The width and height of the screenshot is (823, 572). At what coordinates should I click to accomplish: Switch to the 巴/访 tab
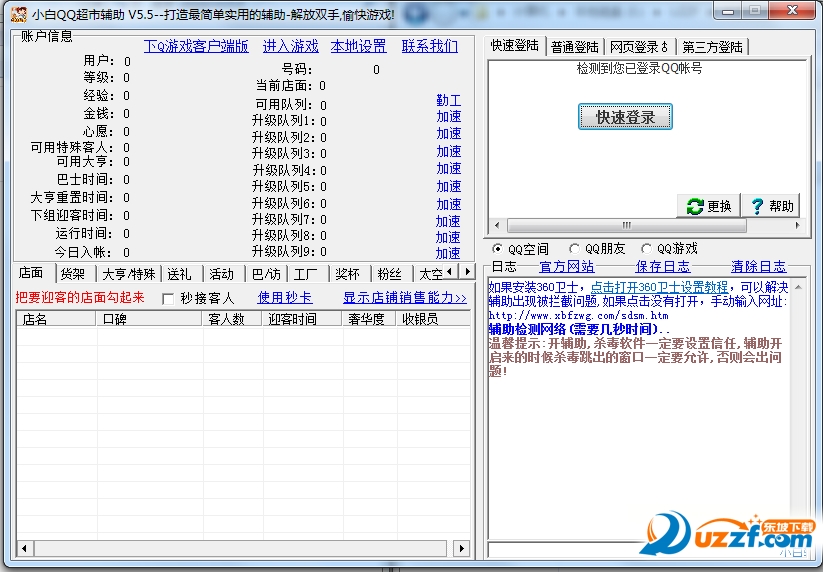266,274
